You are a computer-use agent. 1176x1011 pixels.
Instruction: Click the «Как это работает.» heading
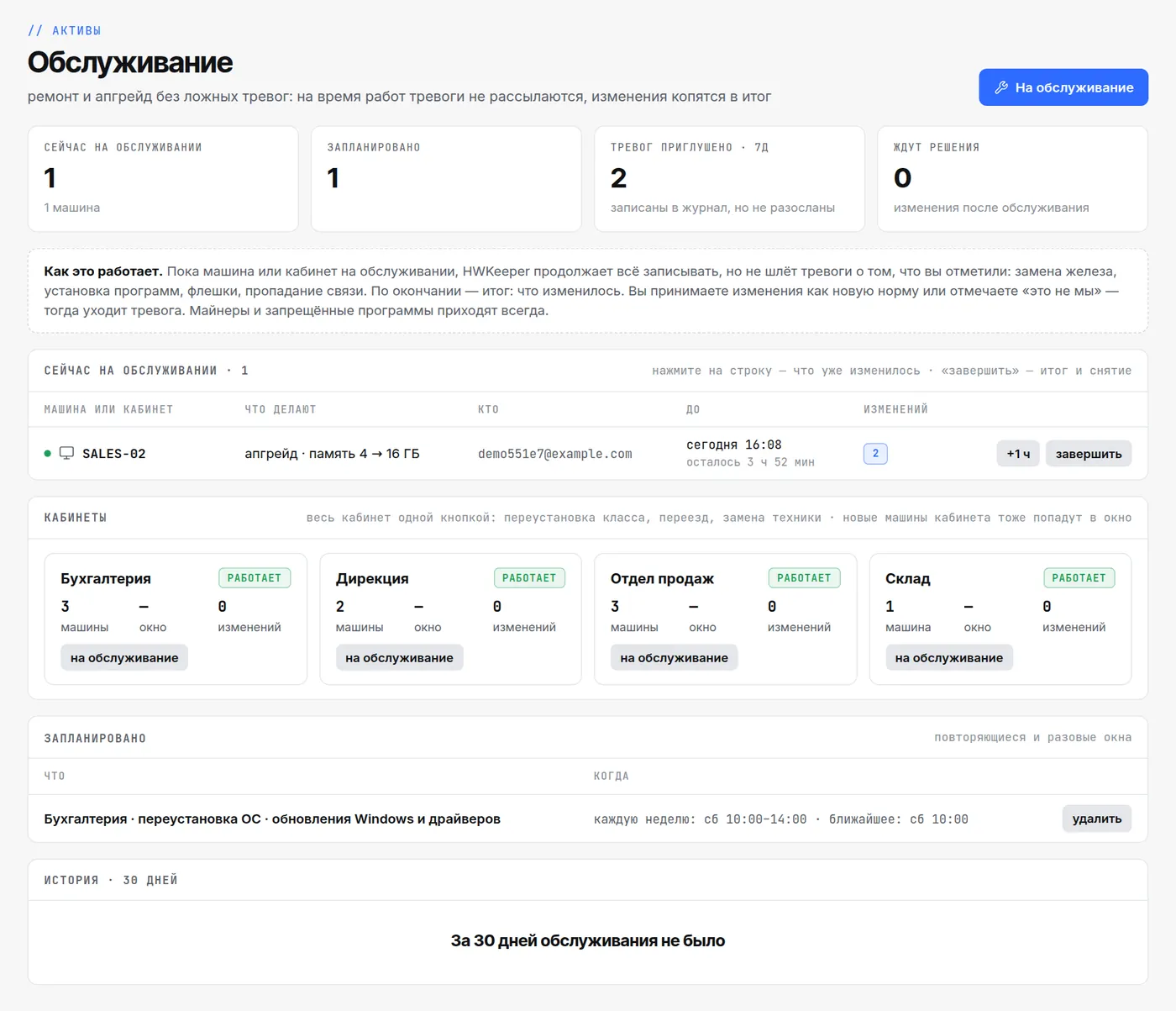coord(103,271)
